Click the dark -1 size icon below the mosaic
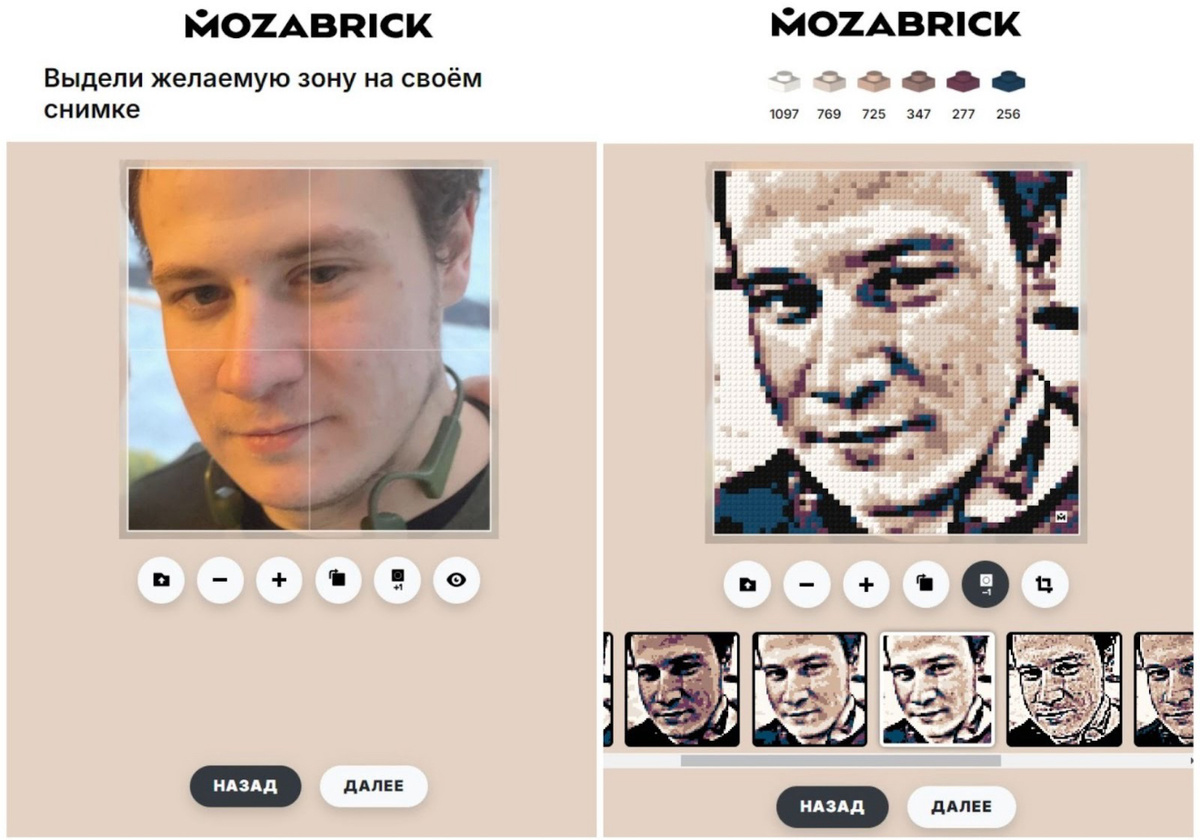 [x=985, y=585]
